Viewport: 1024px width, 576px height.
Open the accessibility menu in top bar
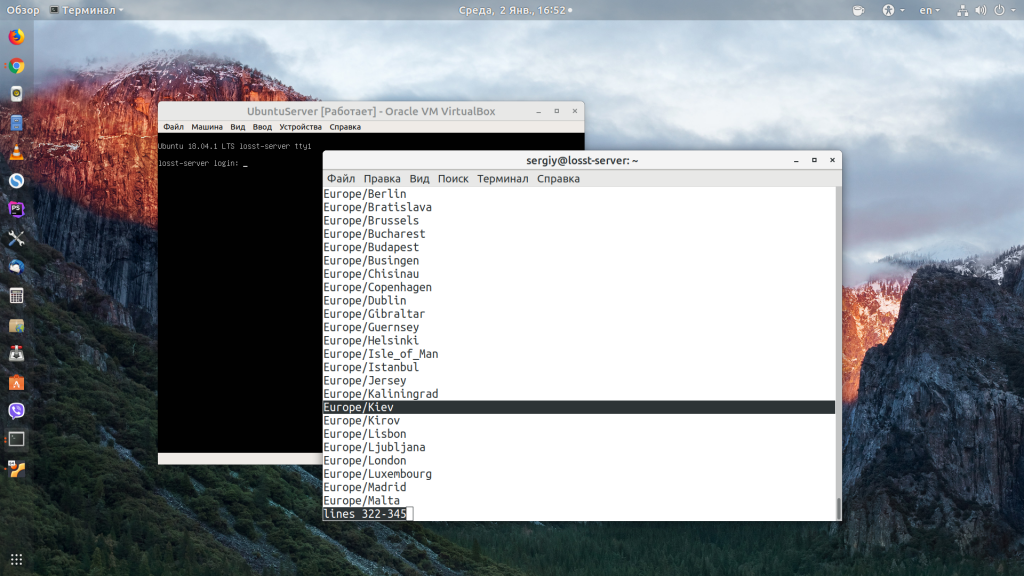point(892,10)
